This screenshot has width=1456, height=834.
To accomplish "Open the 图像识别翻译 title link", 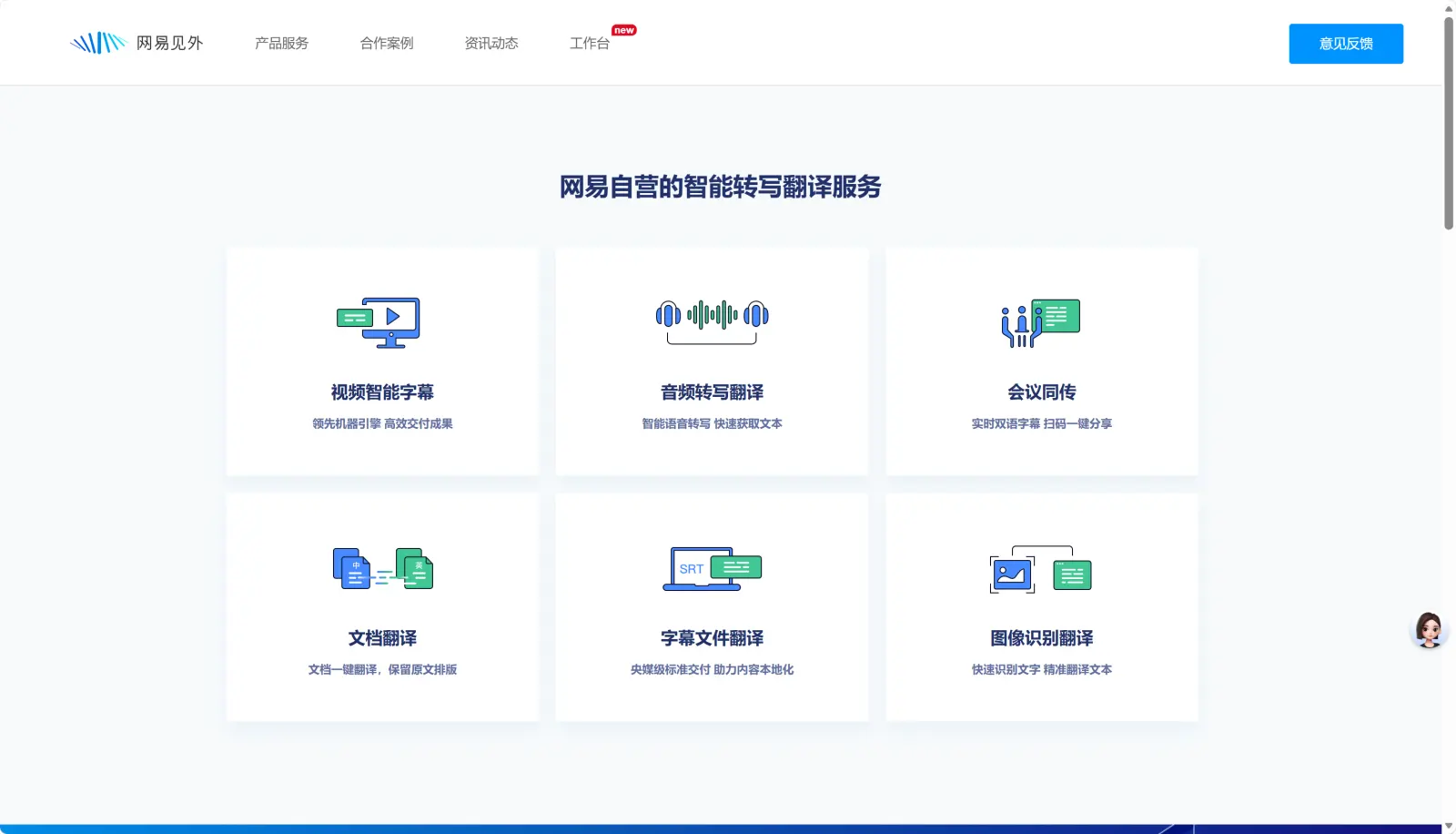I will 1042,638.
